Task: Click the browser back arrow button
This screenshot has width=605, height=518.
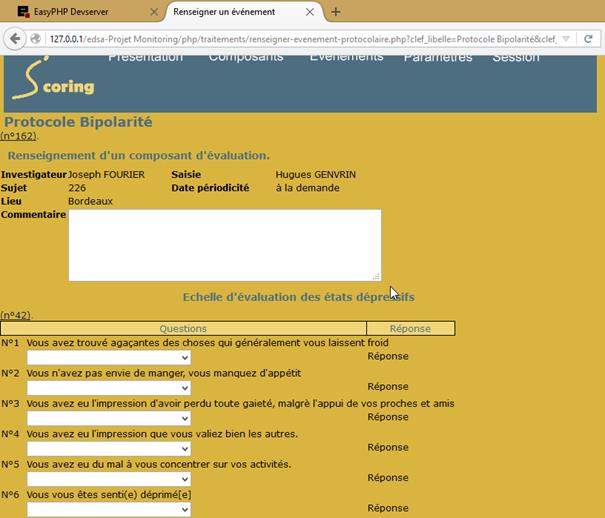Action: (15, 39)
